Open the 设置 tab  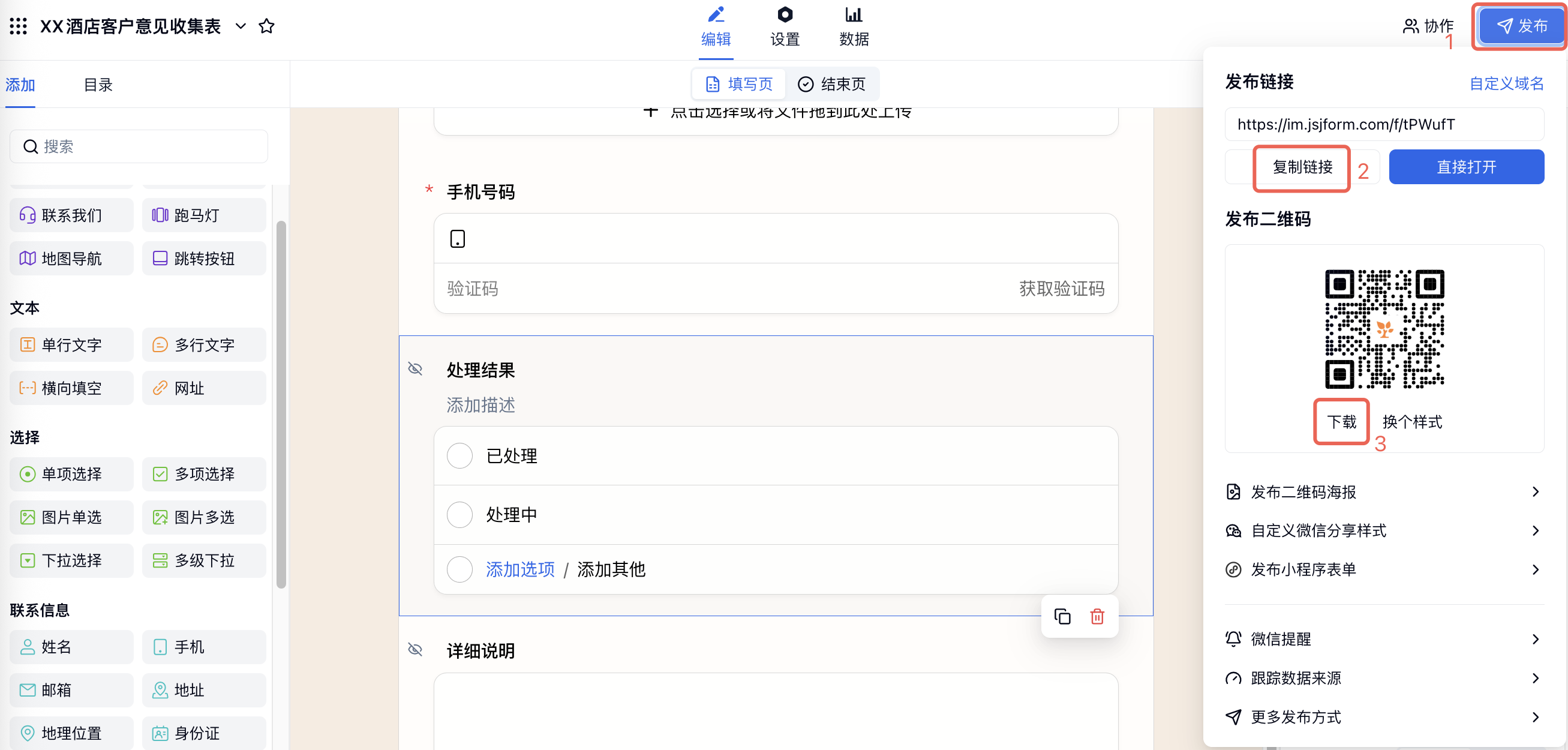(785, 28)
